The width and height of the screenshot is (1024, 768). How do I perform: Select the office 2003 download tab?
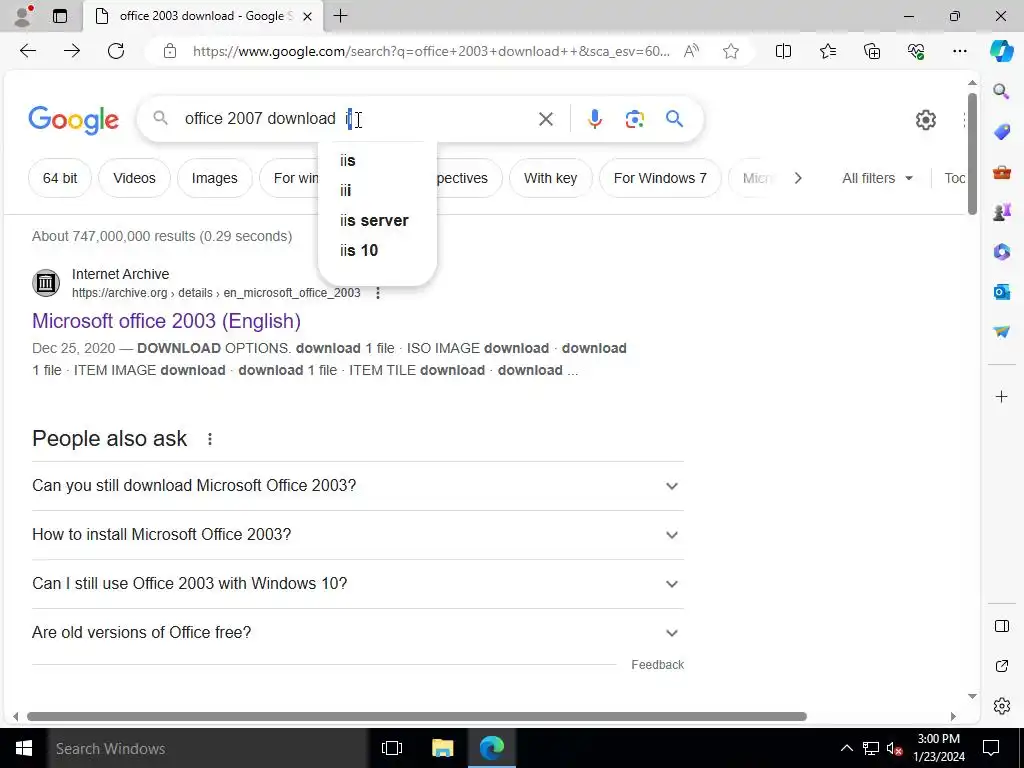(x=202, y=16)
